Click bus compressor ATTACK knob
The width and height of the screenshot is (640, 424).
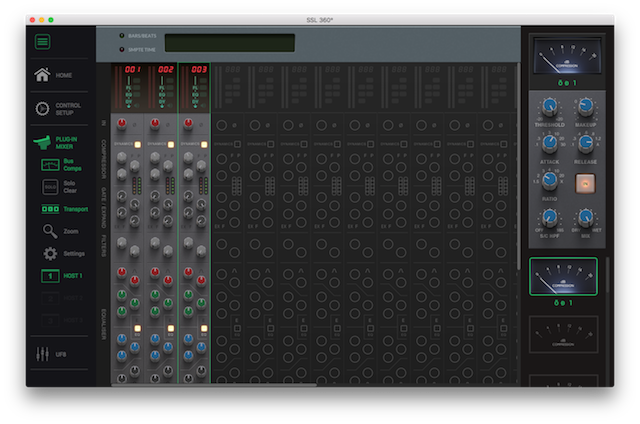pyautogui.click(x=549, y=142)
